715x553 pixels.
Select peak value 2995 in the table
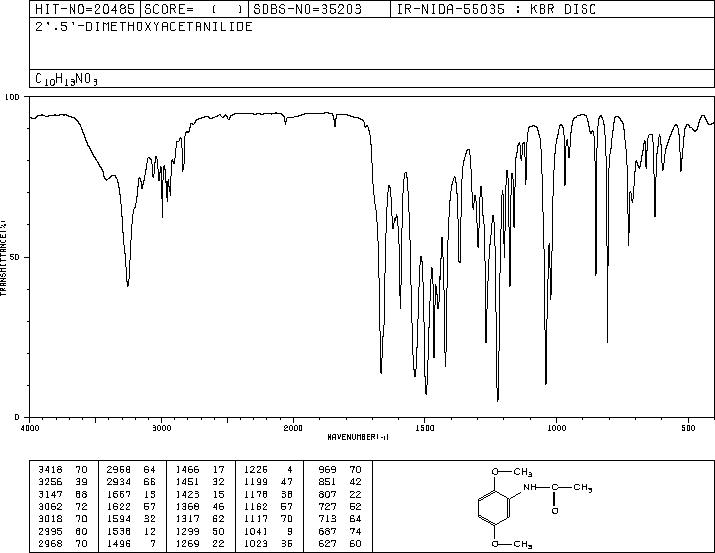point(50,532)
